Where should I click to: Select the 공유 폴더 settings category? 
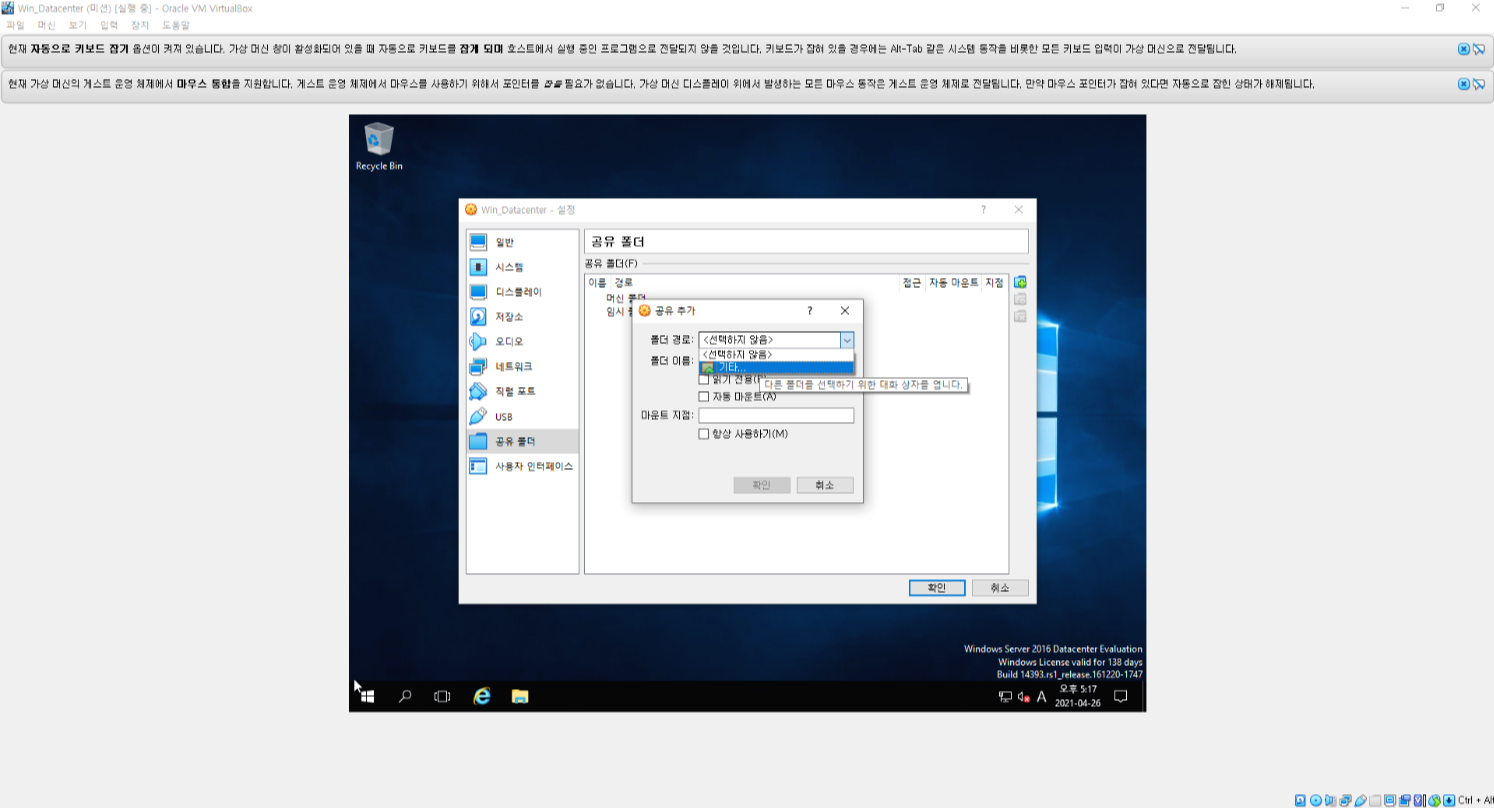(x=522, y=441)
